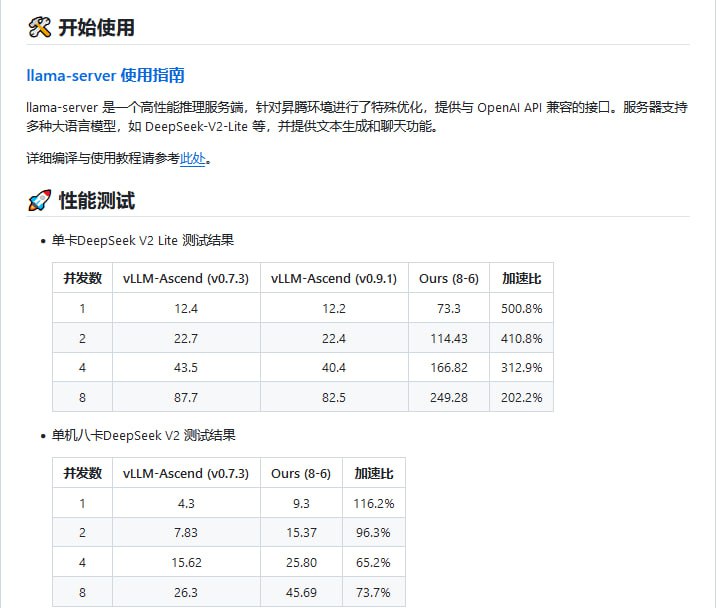Follow the 此处 tutorial link
The image size is (719, 608).
click(x=192, y=158)
